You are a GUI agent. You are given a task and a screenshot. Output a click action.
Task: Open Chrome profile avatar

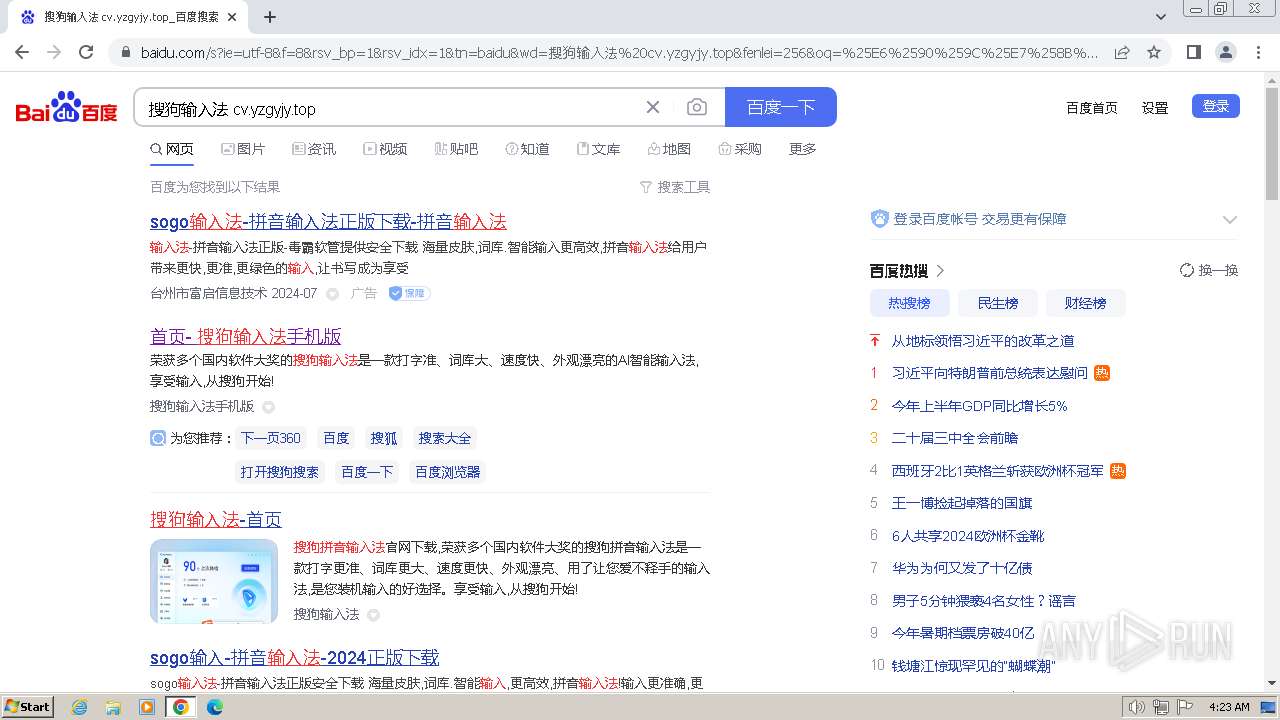[x=1225, y=52]
